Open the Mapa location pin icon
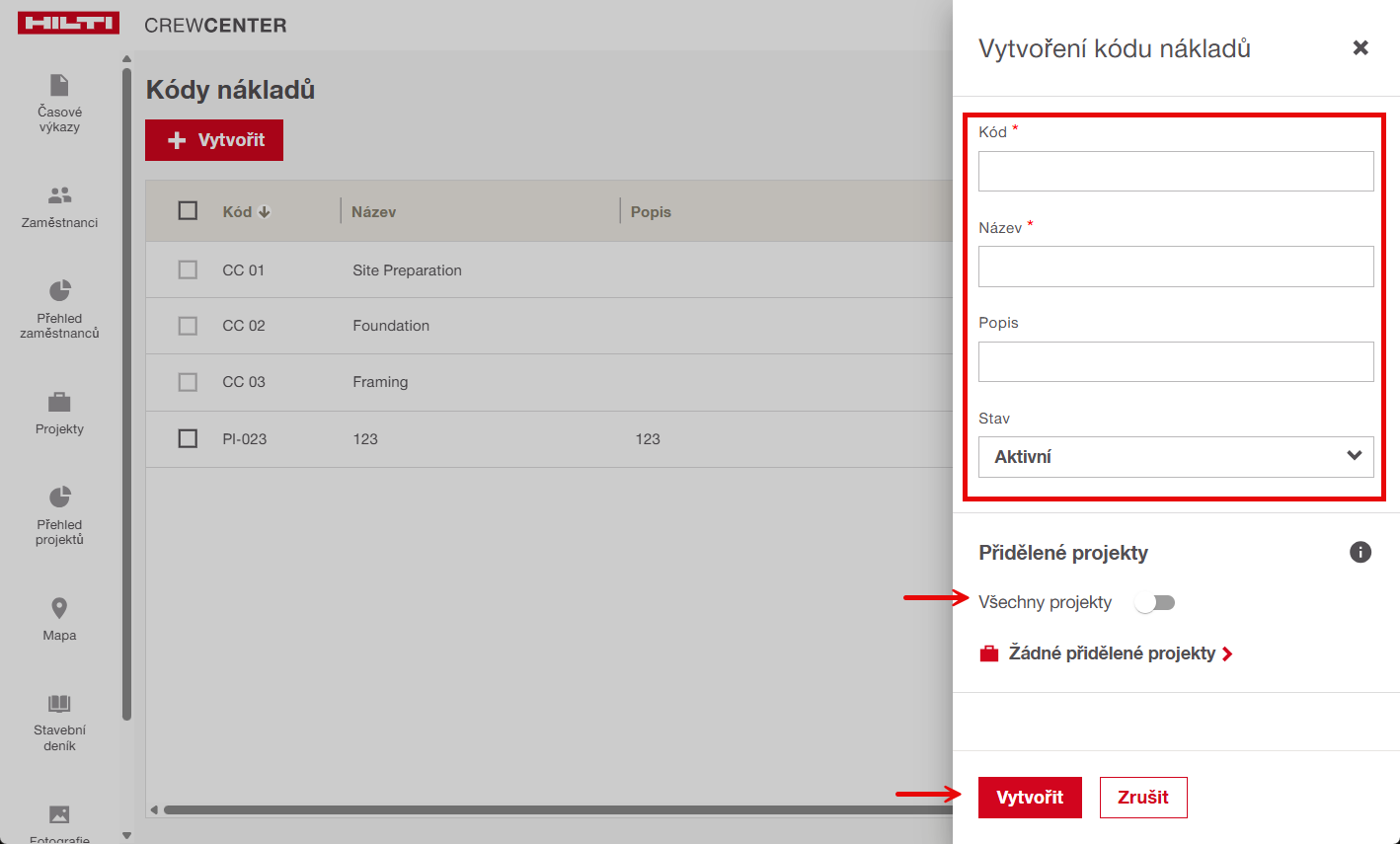The height and width of the screenshot is (844, 1400). click(x=59, y=608)
